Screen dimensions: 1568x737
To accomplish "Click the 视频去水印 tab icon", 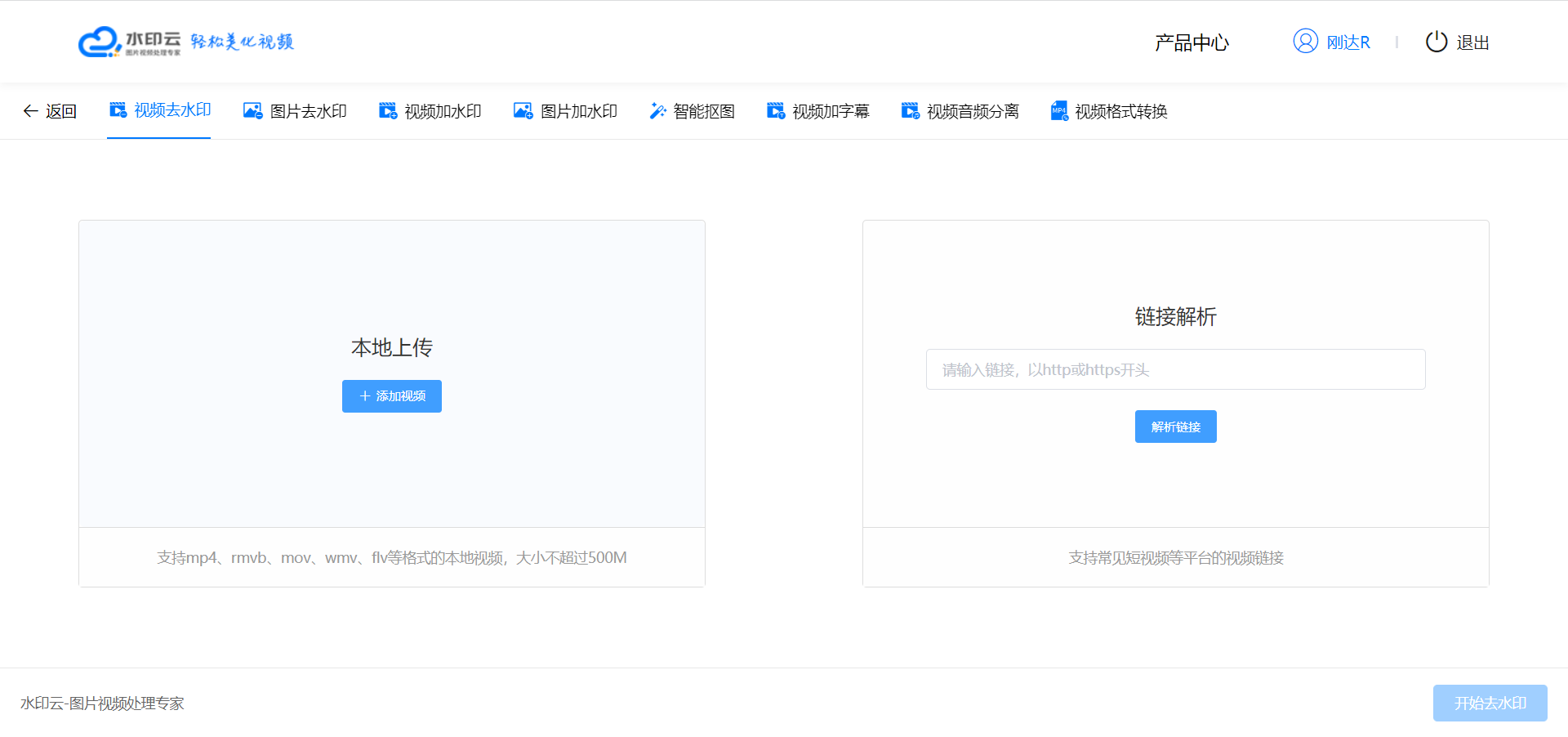I will [118, 109].
